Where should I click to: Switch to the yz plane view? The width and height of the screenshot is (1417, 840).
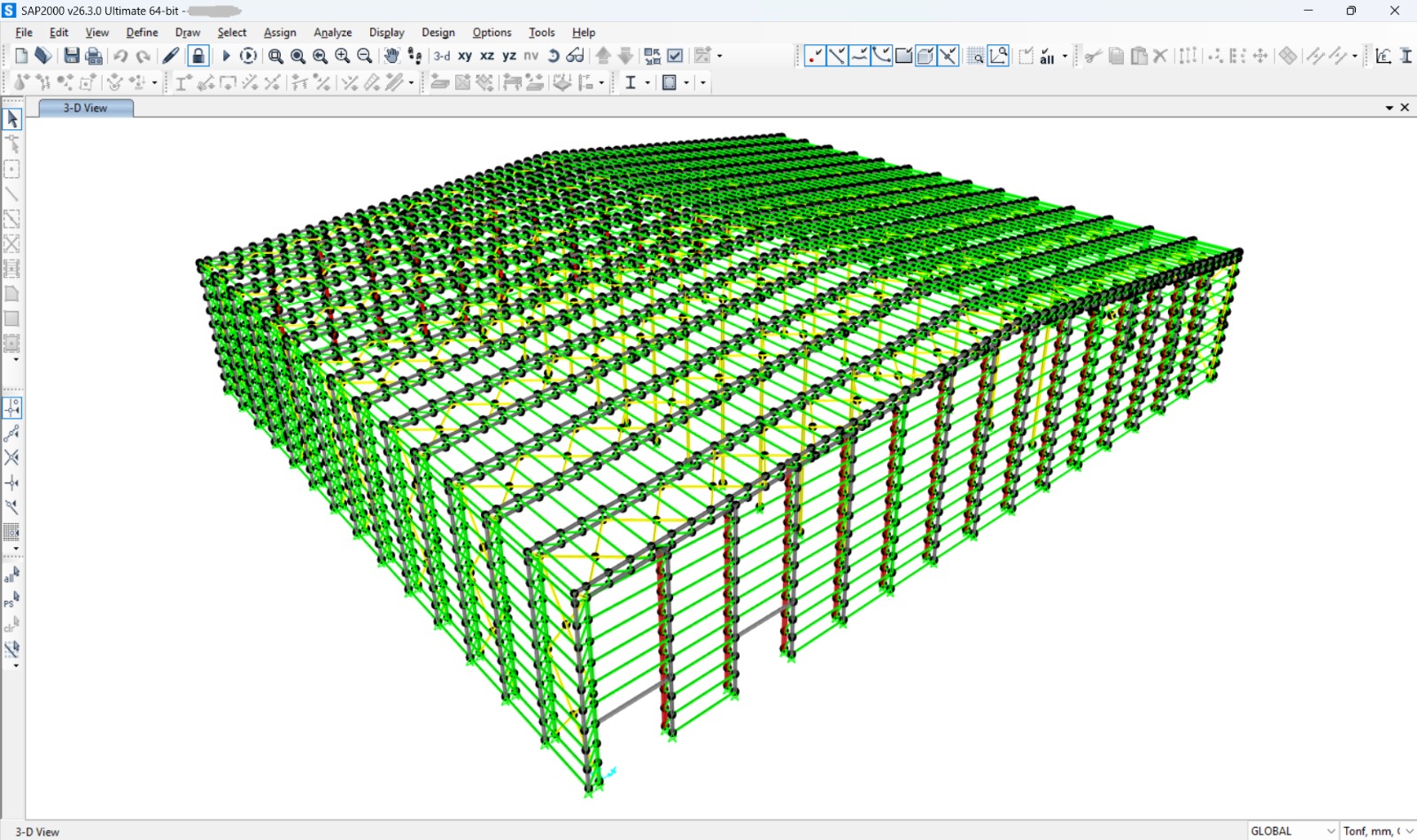(509, 56)
